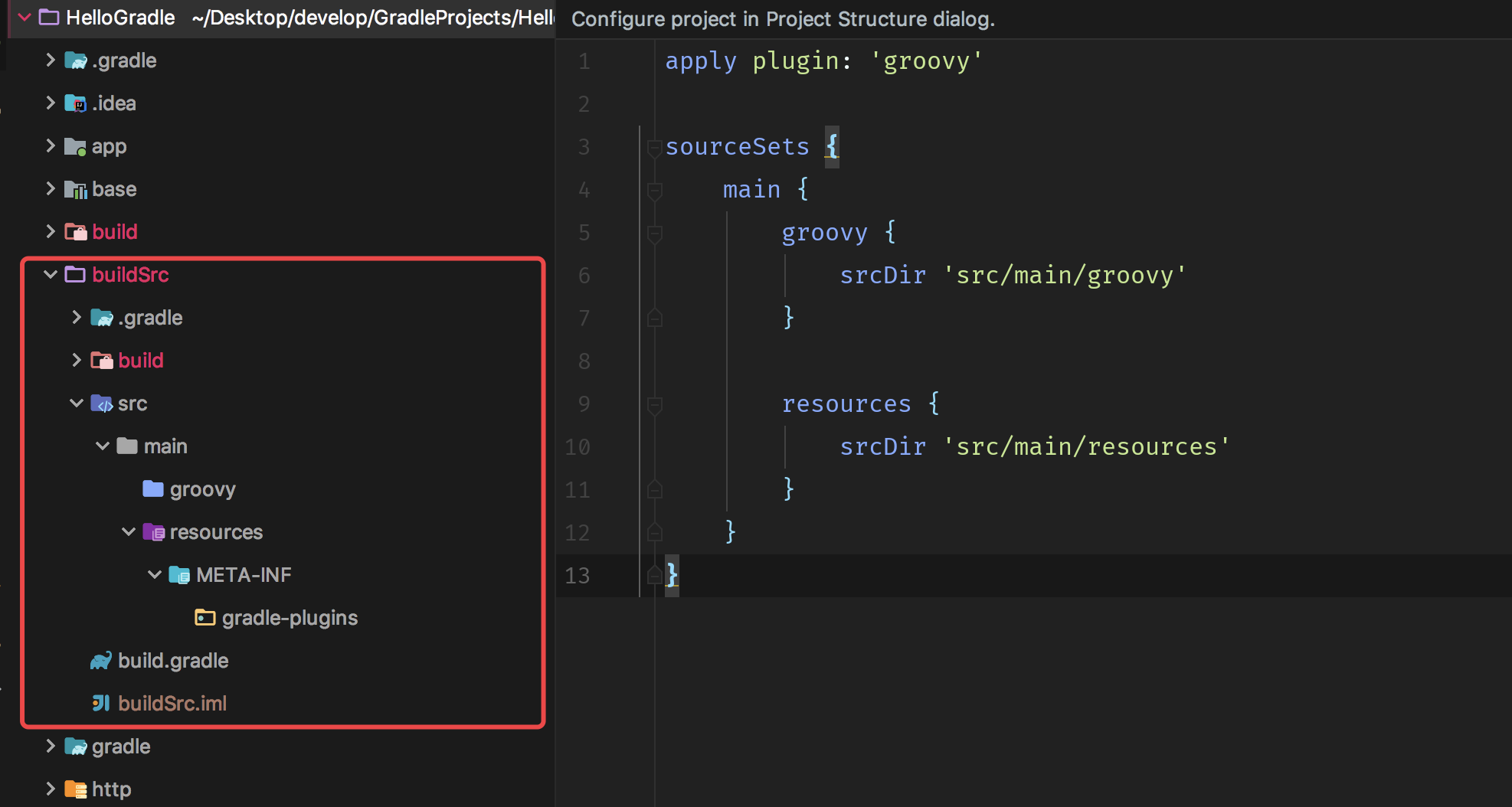This screenshot has height=807, width=1512.
Task: Open the buildSrc.iml file
Action: pyautogui.click(x=172, y=704)
